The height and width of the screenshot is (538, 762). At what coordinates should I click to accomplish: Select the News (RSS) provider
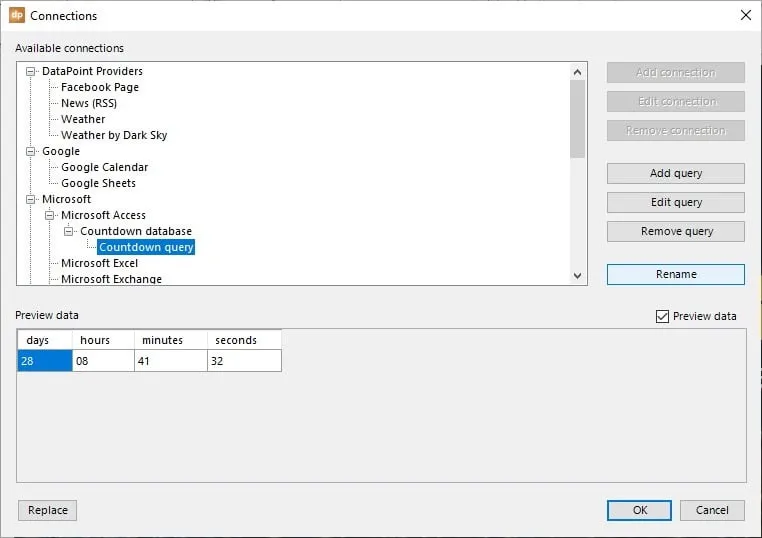(x=89, y=103)
